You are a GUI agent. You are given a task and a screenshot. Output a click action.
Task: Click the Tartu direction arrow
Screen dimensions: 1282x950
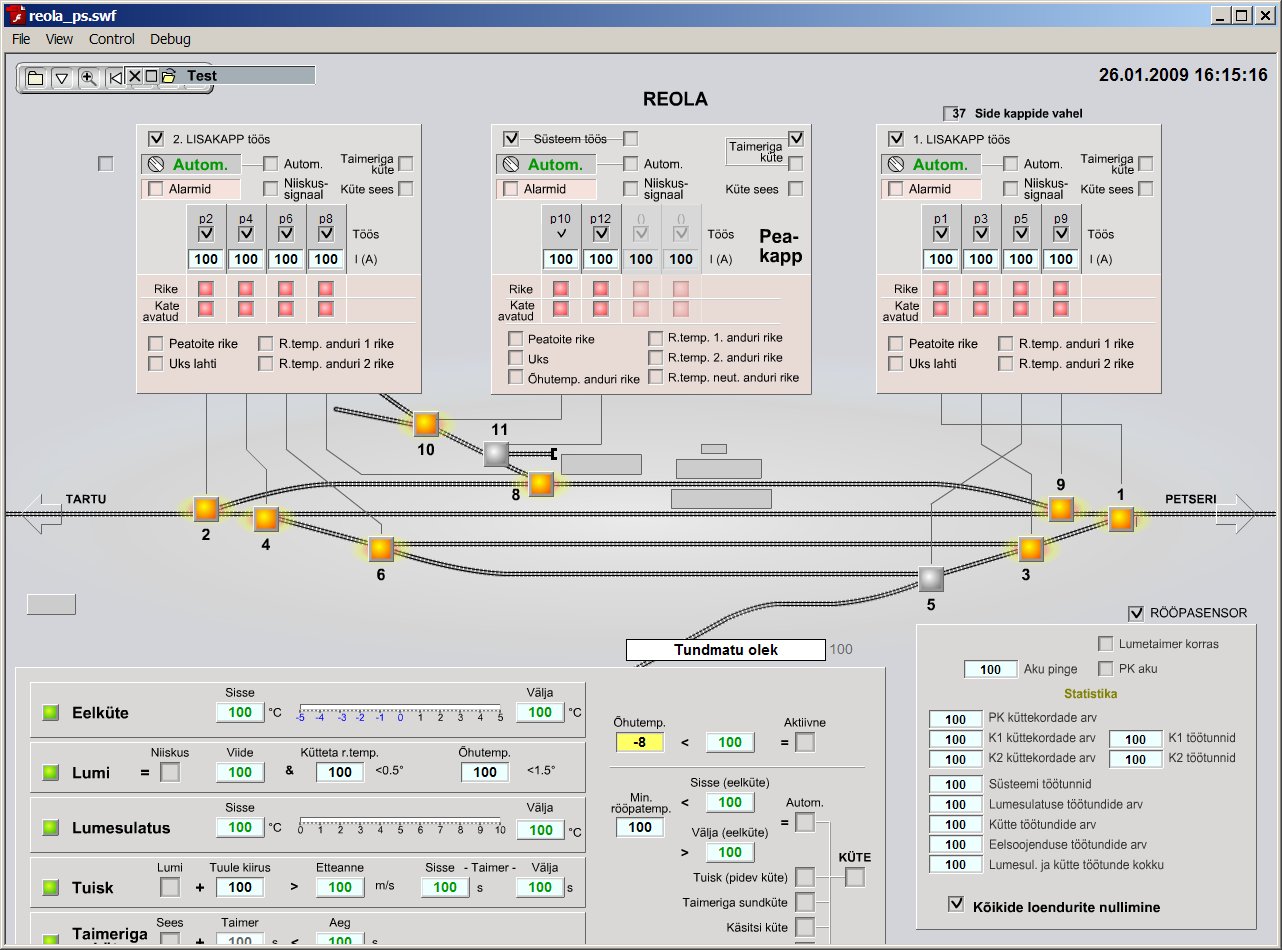pos(42,513)
